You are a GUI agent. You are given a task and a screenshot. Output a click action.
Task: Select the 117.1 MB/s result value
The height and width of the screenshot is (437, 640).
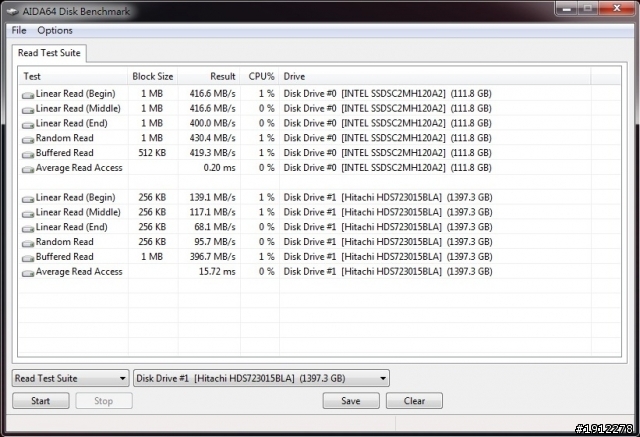(212, 212)
